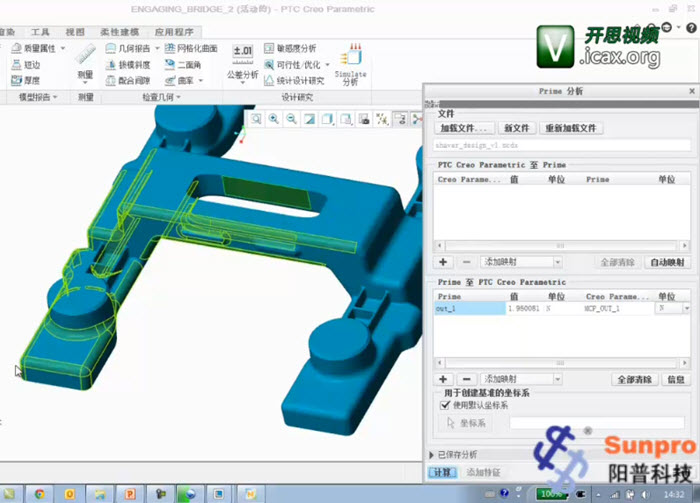This screenshot has width=700, height=503.
Task: Open the display style cube icon
Action: click(x=328, y=119)
